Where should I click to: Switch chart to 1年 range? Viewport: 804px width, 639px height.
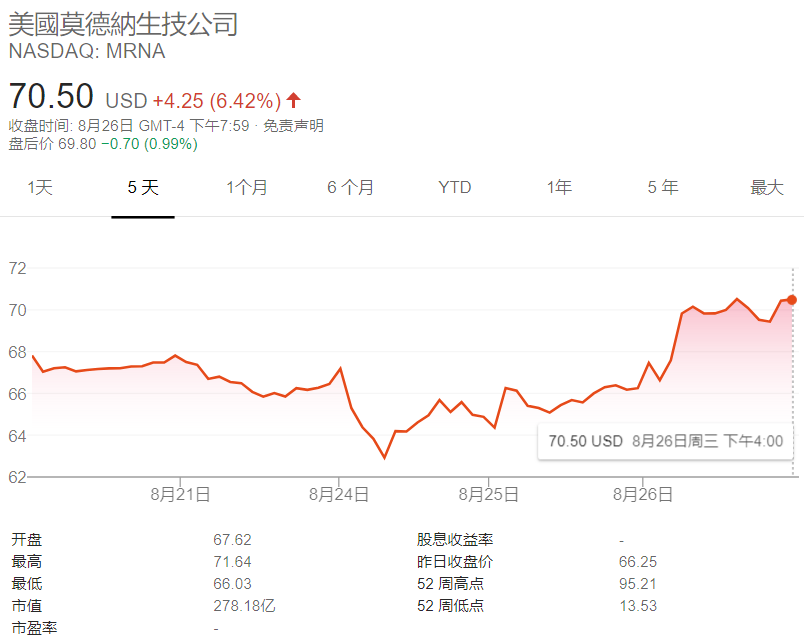559,187
